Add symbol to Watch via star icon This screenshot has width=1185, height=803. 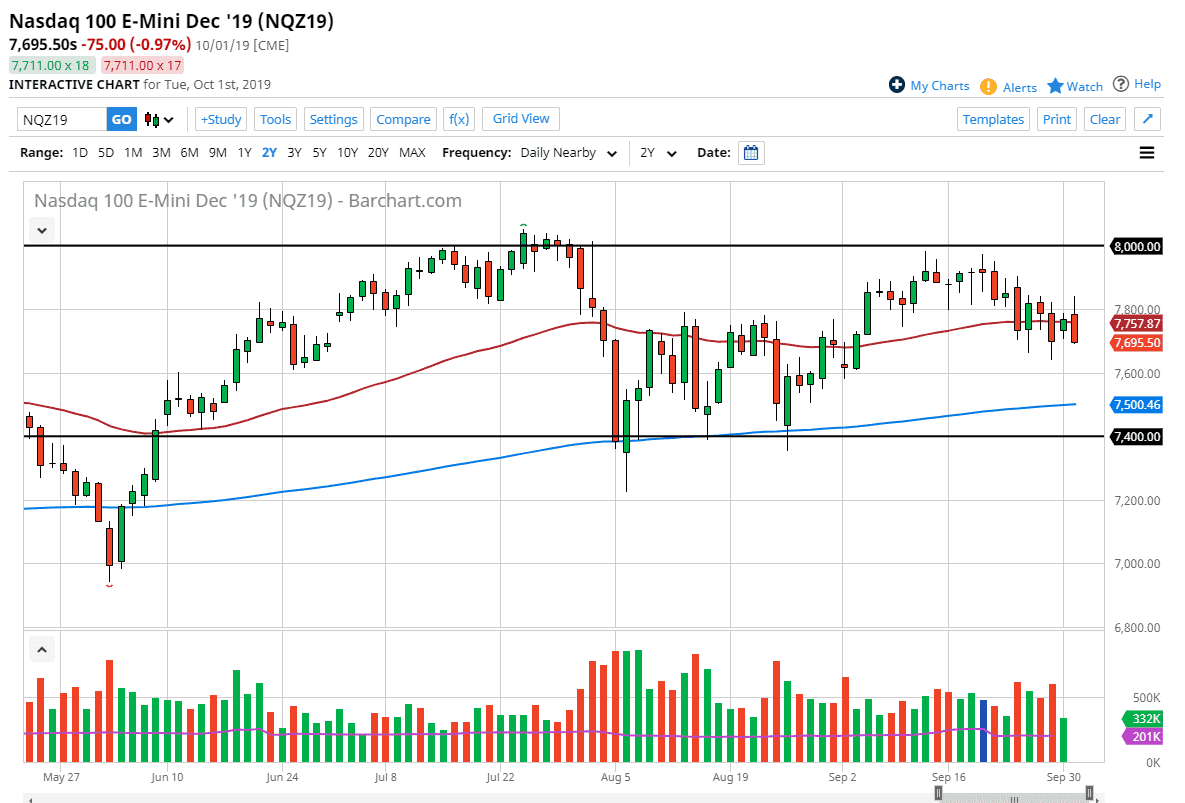click(1058, 86)
